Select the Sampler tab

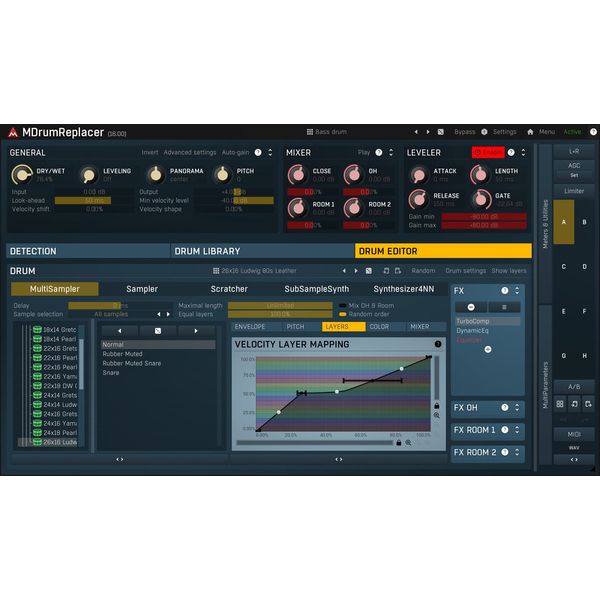tap(142, 289)
